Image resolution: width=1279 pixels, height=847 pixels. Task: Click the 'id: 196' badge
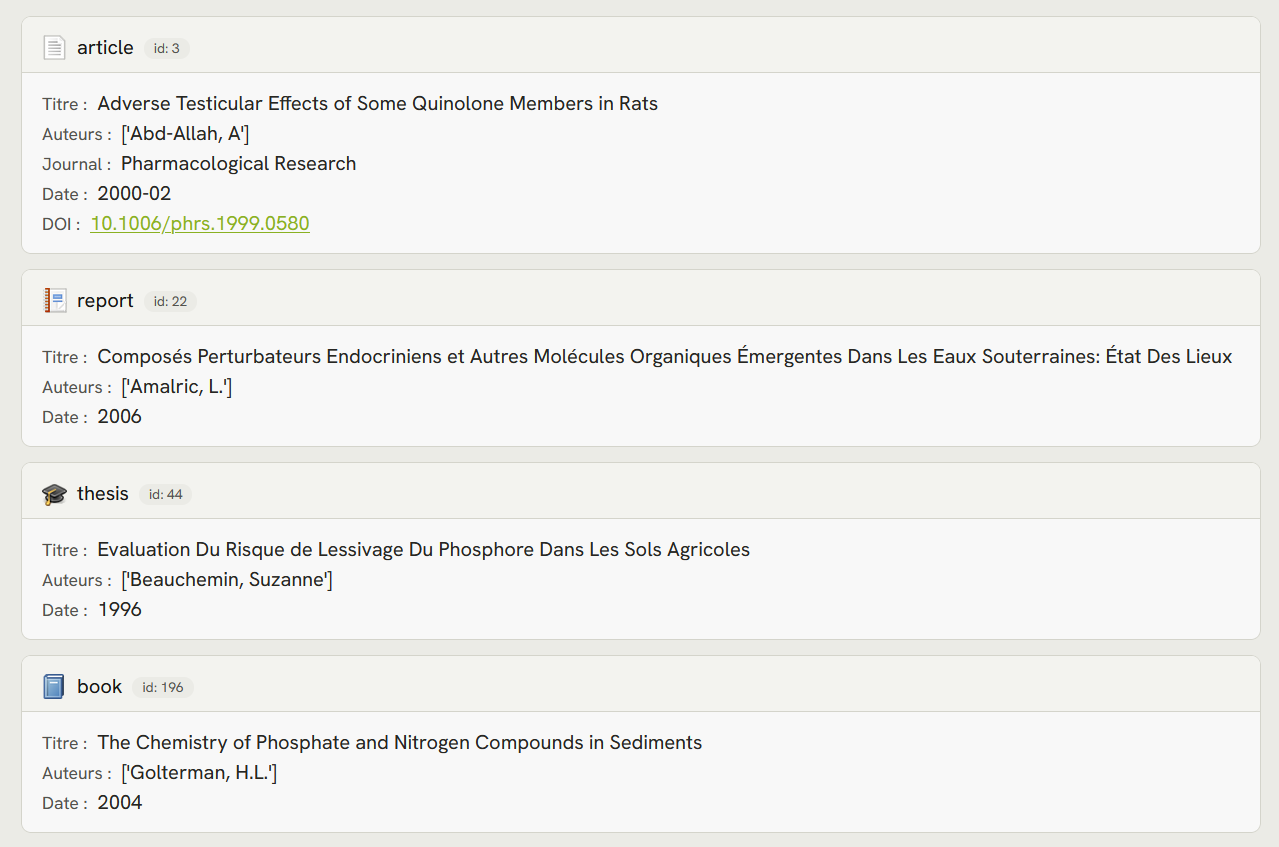pos(163,687)
